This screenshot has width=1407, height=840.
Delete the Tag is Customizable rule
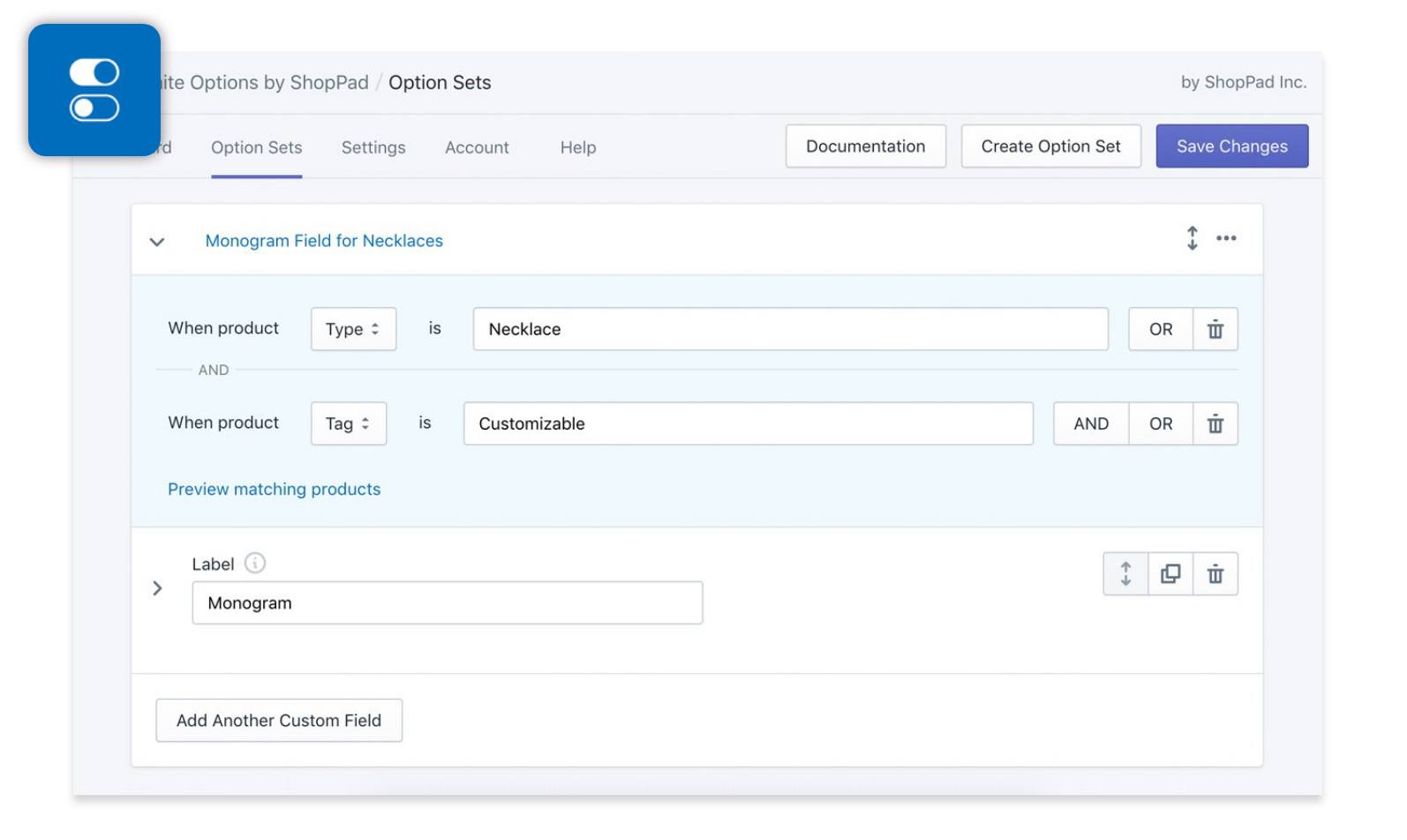(1215, 424)
